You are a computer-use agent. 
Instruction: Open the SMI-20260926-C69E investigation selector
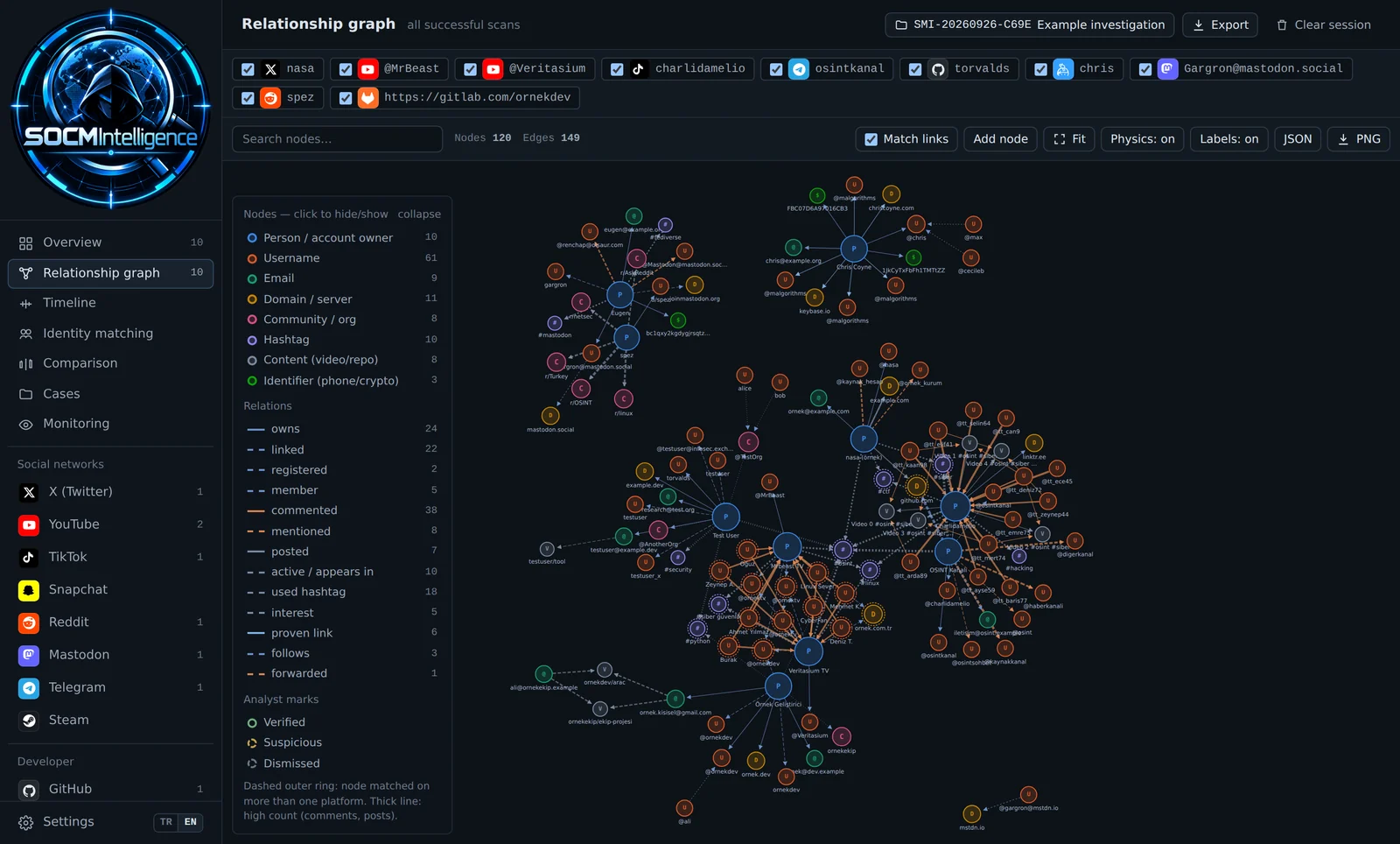coord(1029,25)
